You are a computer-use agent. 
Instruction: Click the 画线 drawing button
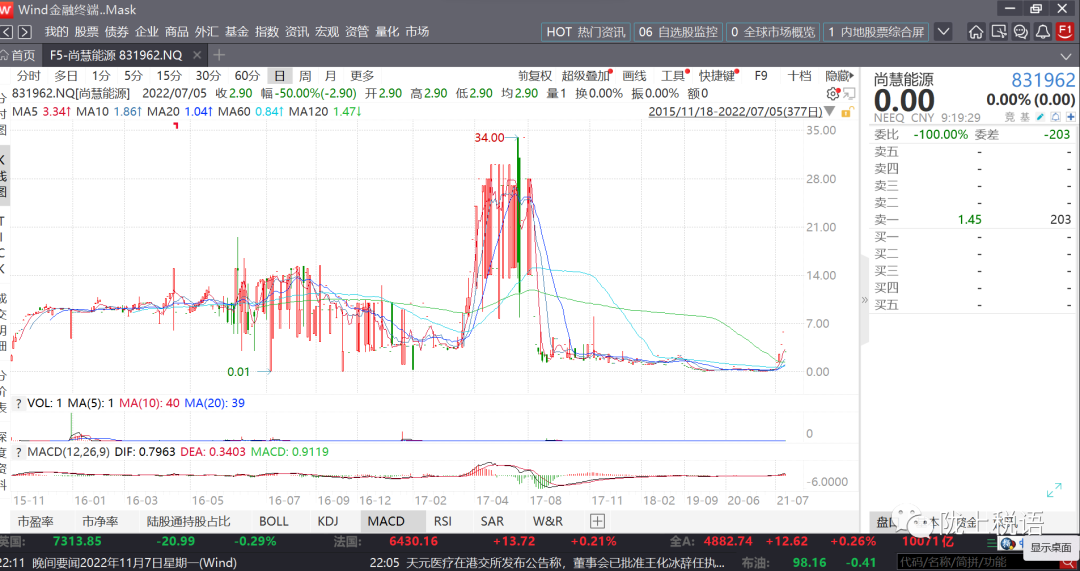point(634,76)
